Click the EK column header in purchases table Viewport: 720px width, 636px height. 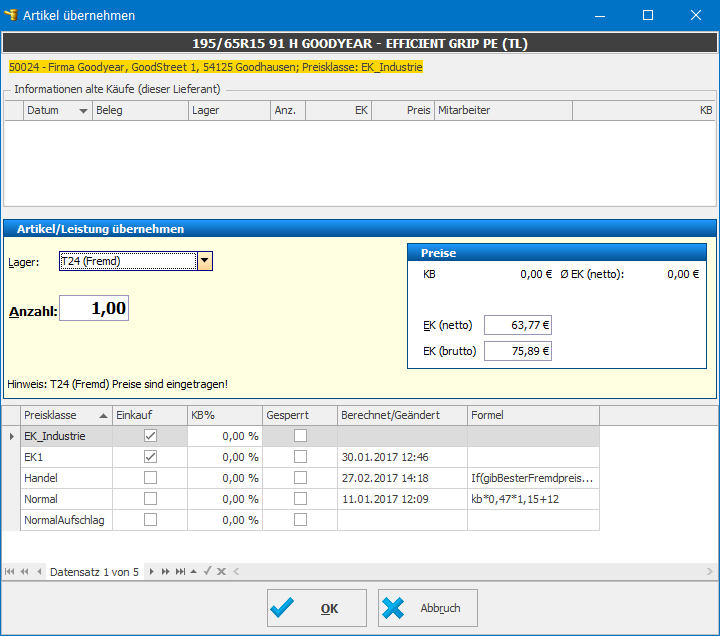[x=338, y=111]
